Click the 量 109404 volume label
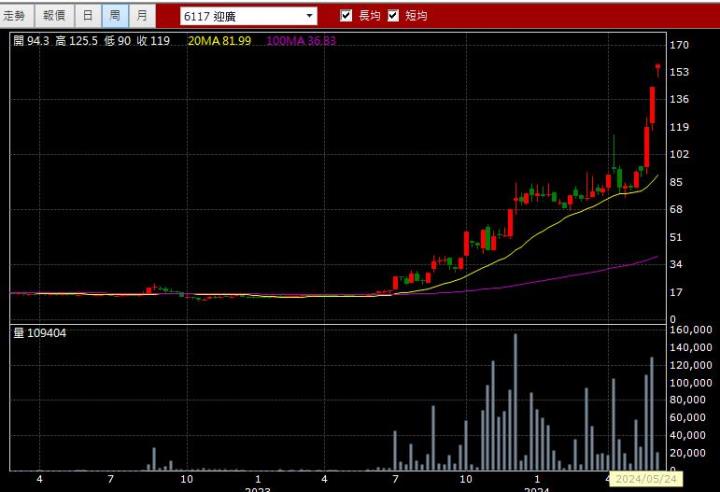The width and height of the screenshot is (720, 492). coord(40,332)
